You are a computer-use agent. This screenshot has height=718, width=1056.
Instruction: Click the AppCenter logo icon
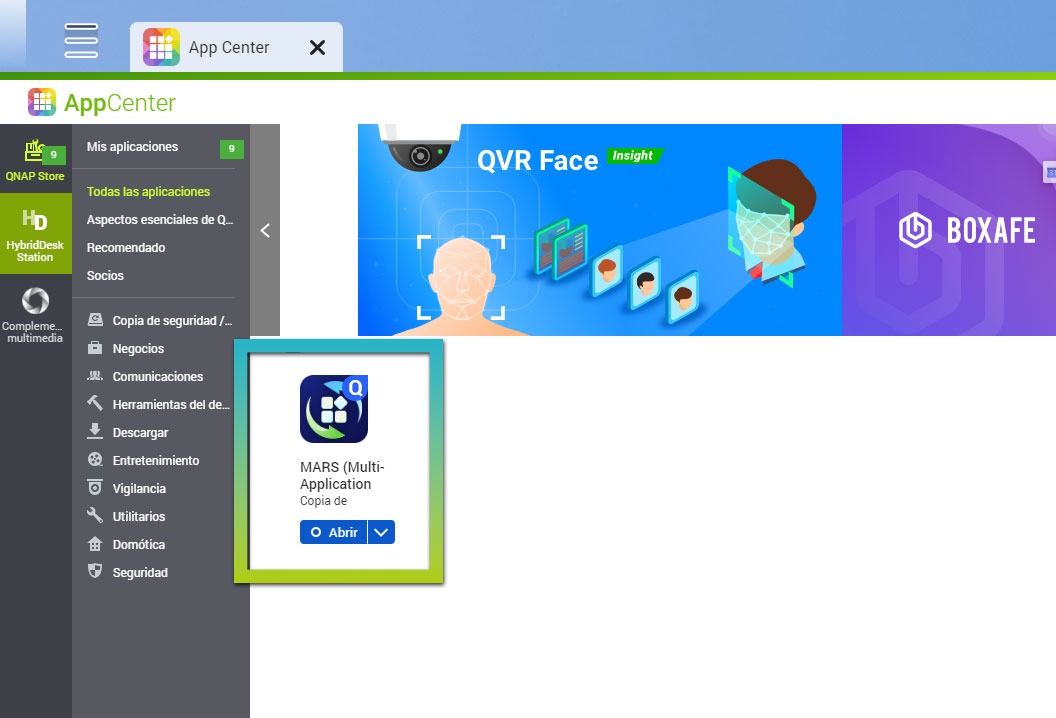point(42,102)
